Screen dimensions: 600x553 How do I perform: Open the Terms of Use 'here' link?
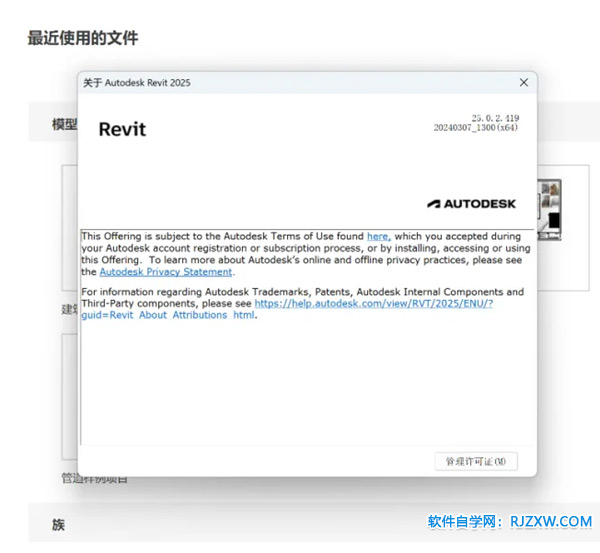pos(378,236)
